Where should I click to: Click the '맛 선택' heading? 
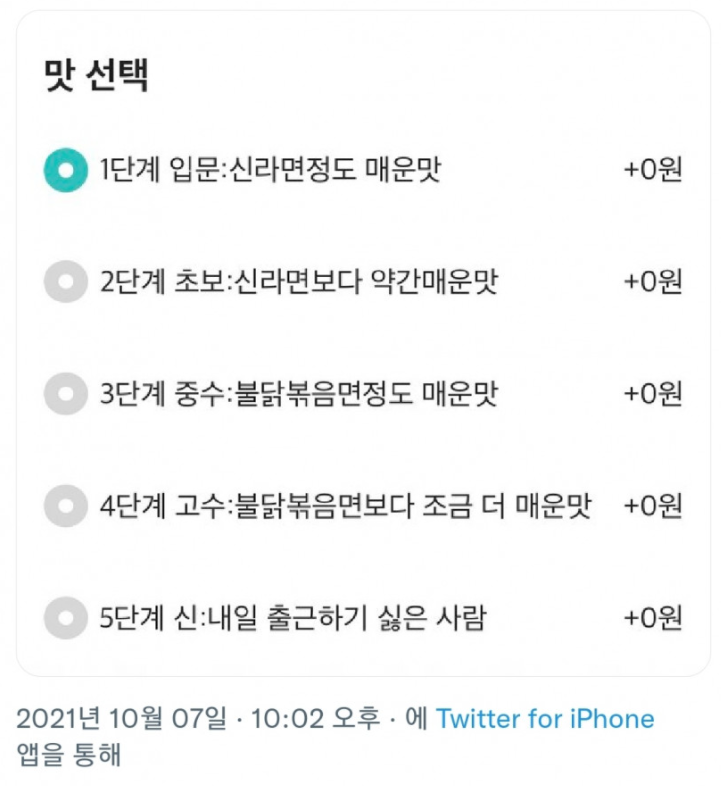click(96, 76)
